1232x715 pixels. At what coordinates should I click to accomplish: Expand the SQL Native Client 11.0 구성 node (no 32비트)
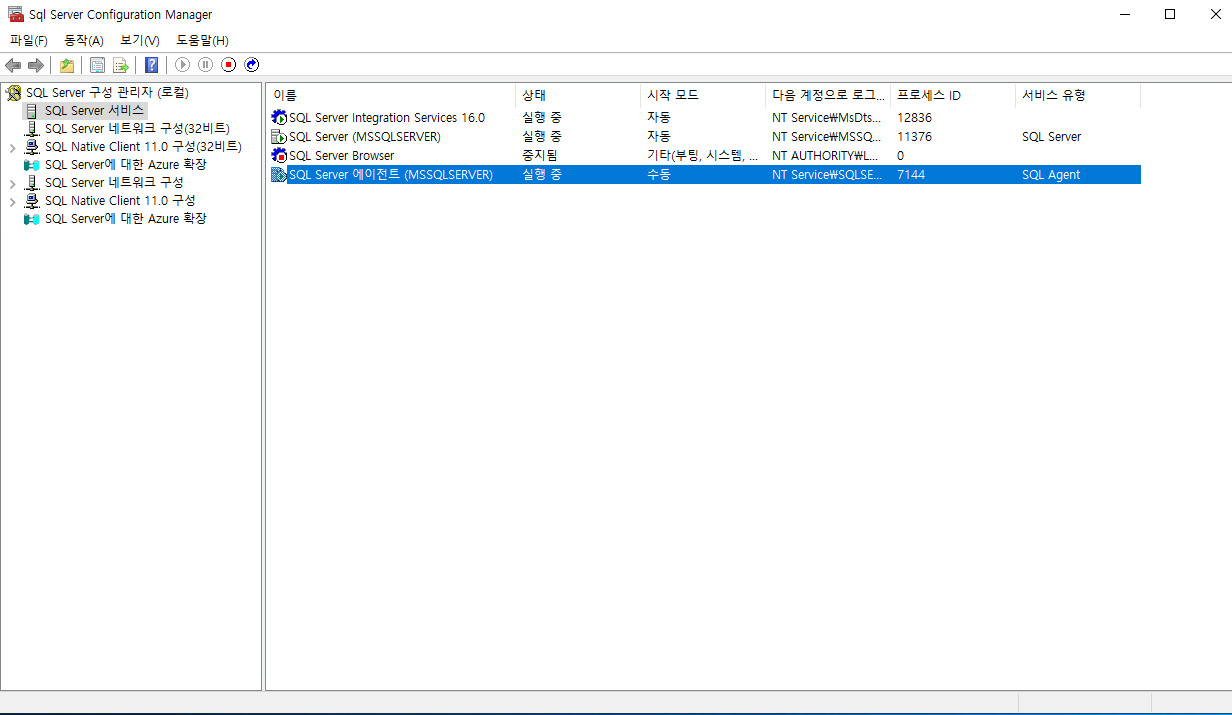[12, 201]
